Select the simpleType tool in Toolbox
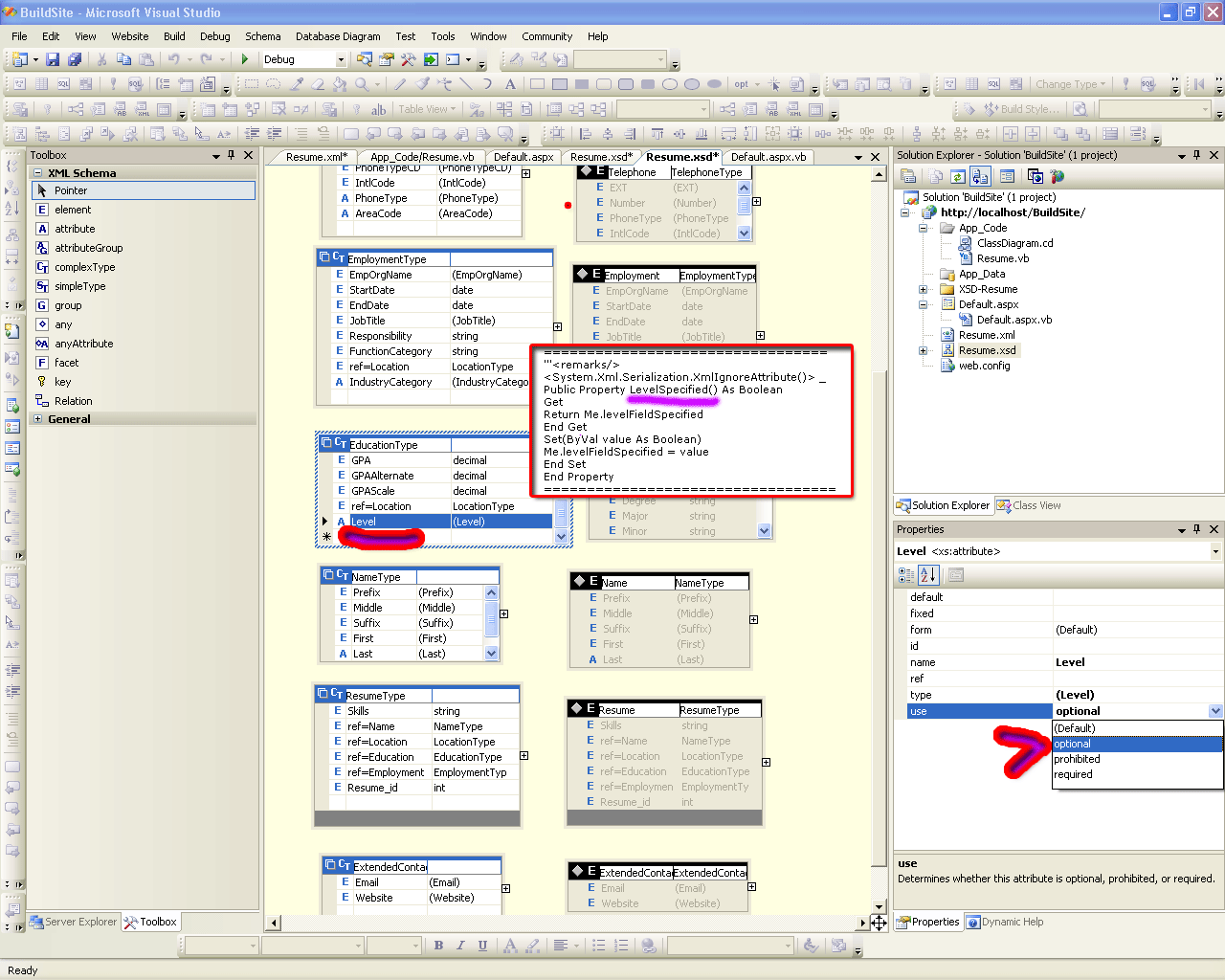Image resolution: width=1225 pixels, height=980 pixels. point(144,286)
